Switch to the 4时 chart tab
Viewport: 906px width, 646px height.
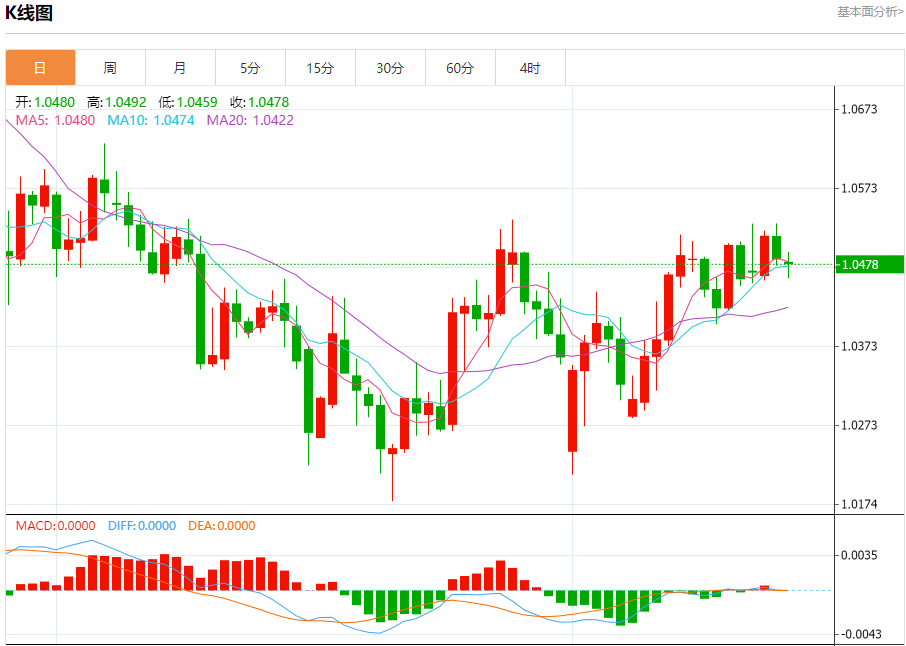coord(530,68)
